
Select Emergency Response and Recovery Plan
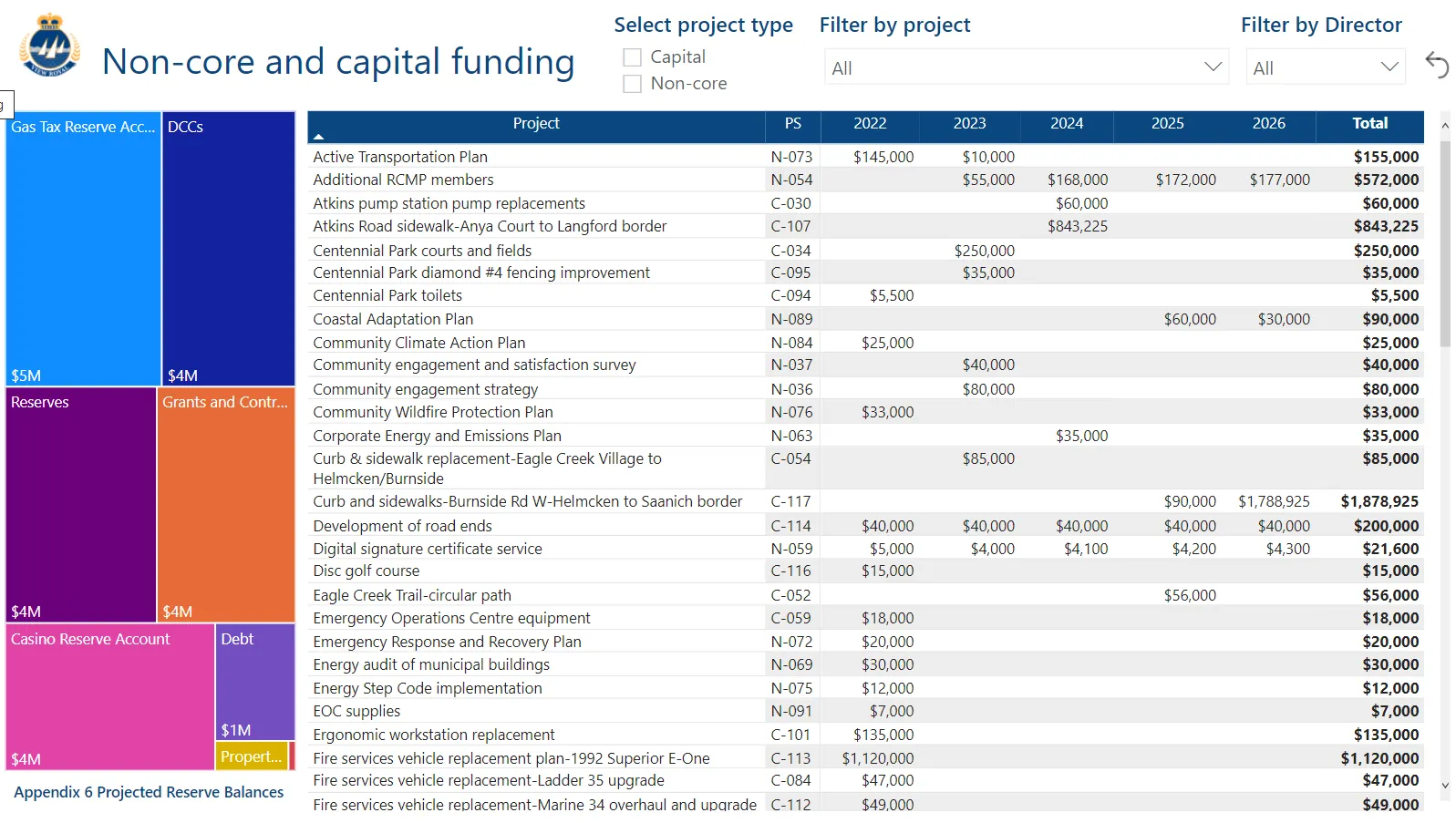[x=866, y=642]
